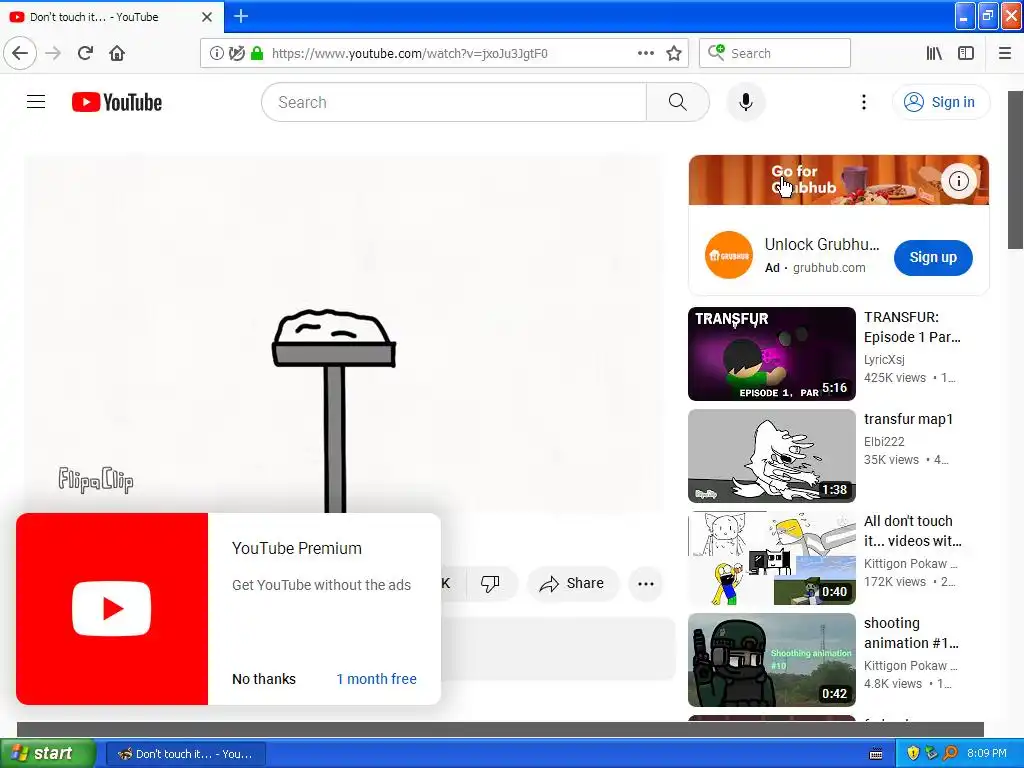Dislike this video
Screen dimensions: 1024x768
coord(490,583)
